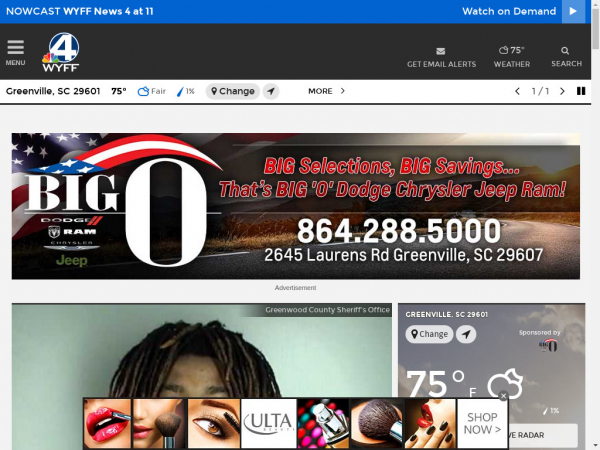Open the Greenwood County Sheriff's Office story image

(202, 377)
